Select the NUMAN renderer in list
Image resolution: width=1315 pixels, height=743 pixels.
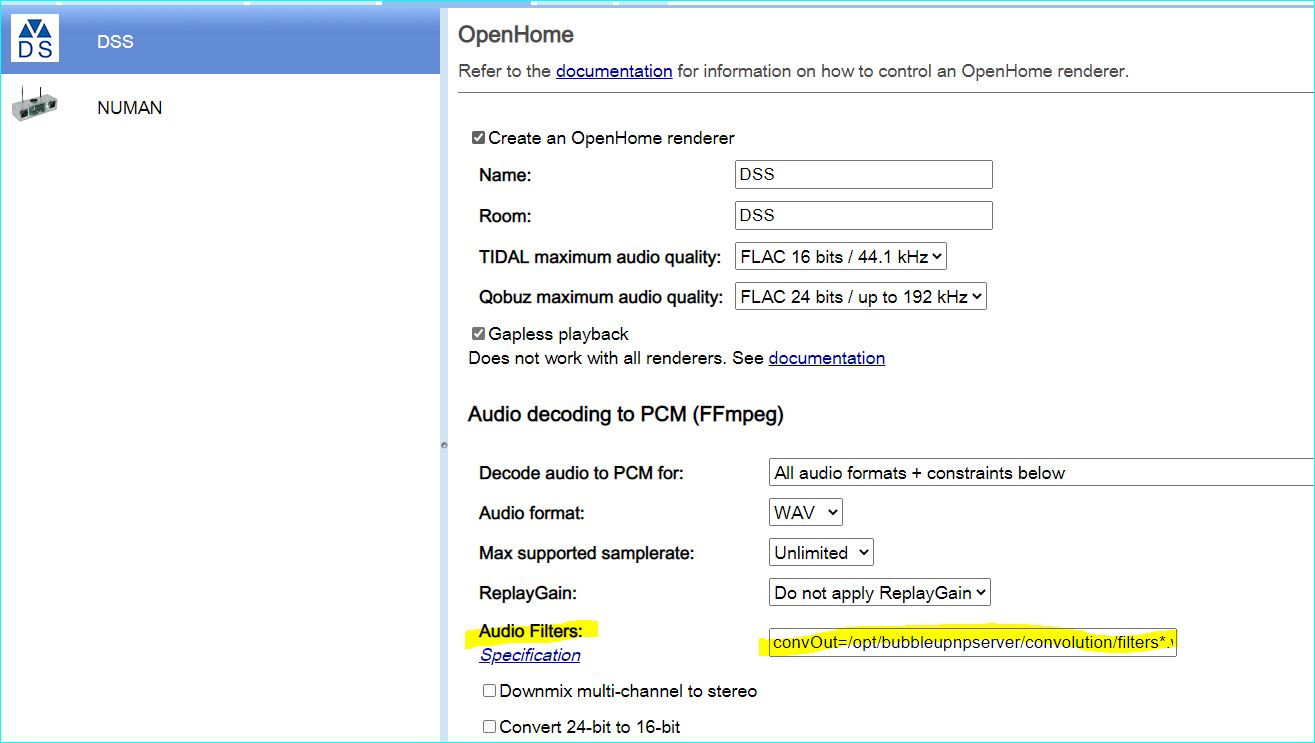point(129,108)
